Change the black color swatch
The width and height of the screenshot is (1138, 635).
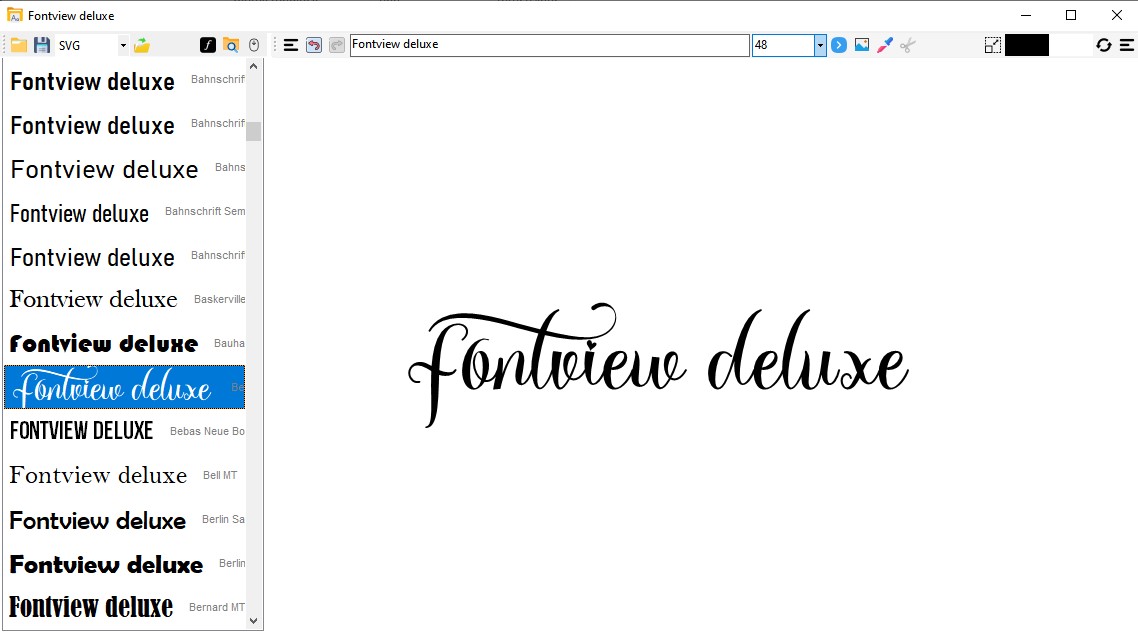tap(1025, 44)
